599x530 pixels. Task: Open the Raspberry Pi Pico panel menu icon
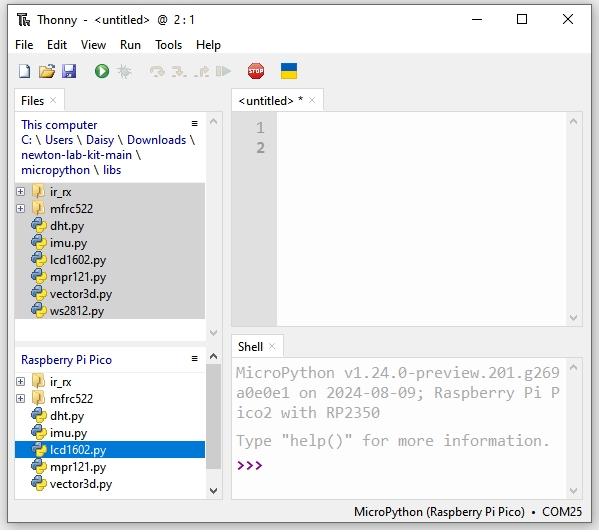point(194,359)
